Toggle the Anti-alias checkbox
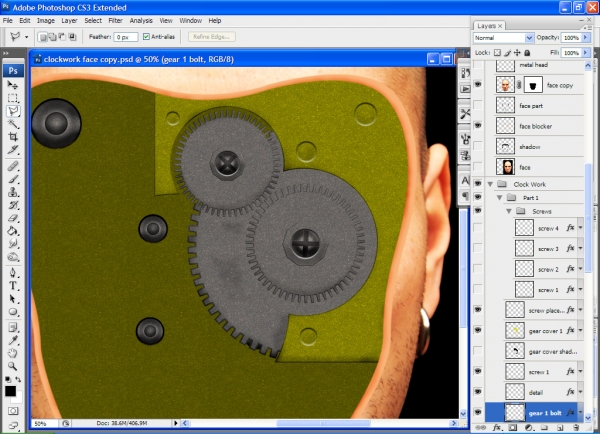 (146, 37)
